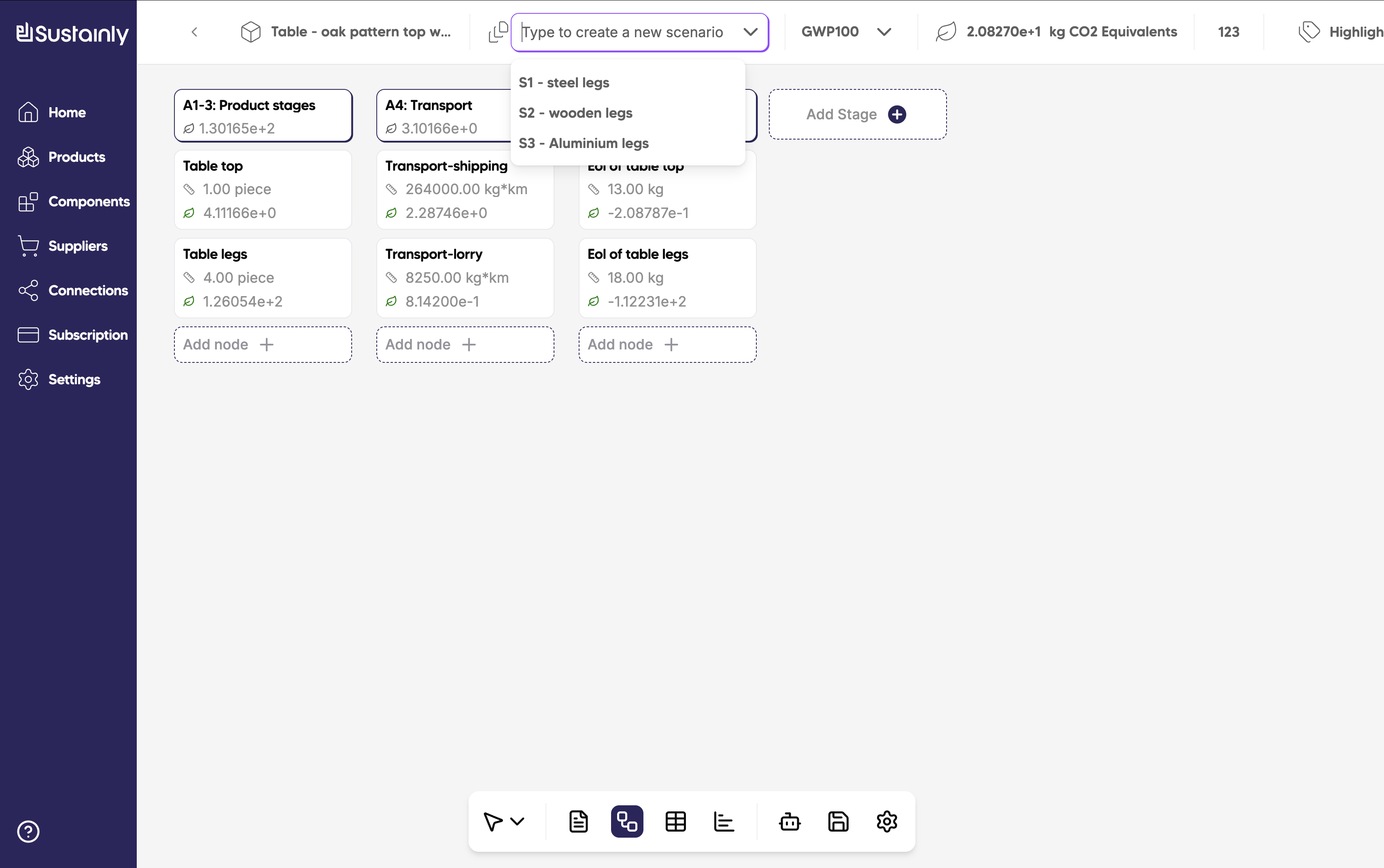Select the S2 - wooden legs scenario

pos(575,113)
